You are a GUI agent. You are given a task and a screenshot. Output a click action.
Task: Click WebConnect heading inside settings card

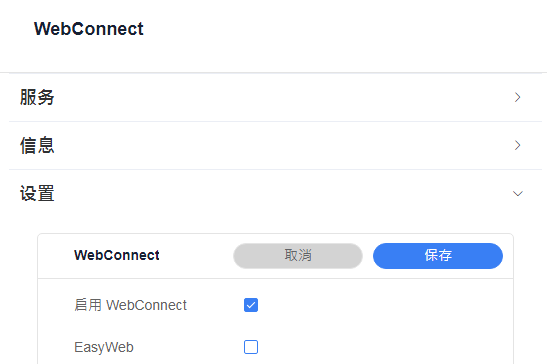(117, 255)
